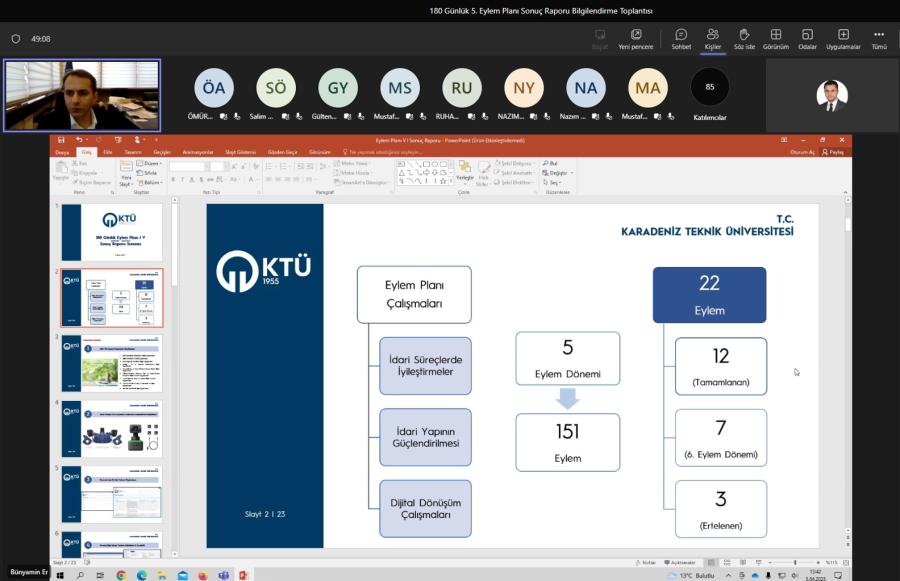
Task: Select GY participant avatar
Action: coord(338,88)
